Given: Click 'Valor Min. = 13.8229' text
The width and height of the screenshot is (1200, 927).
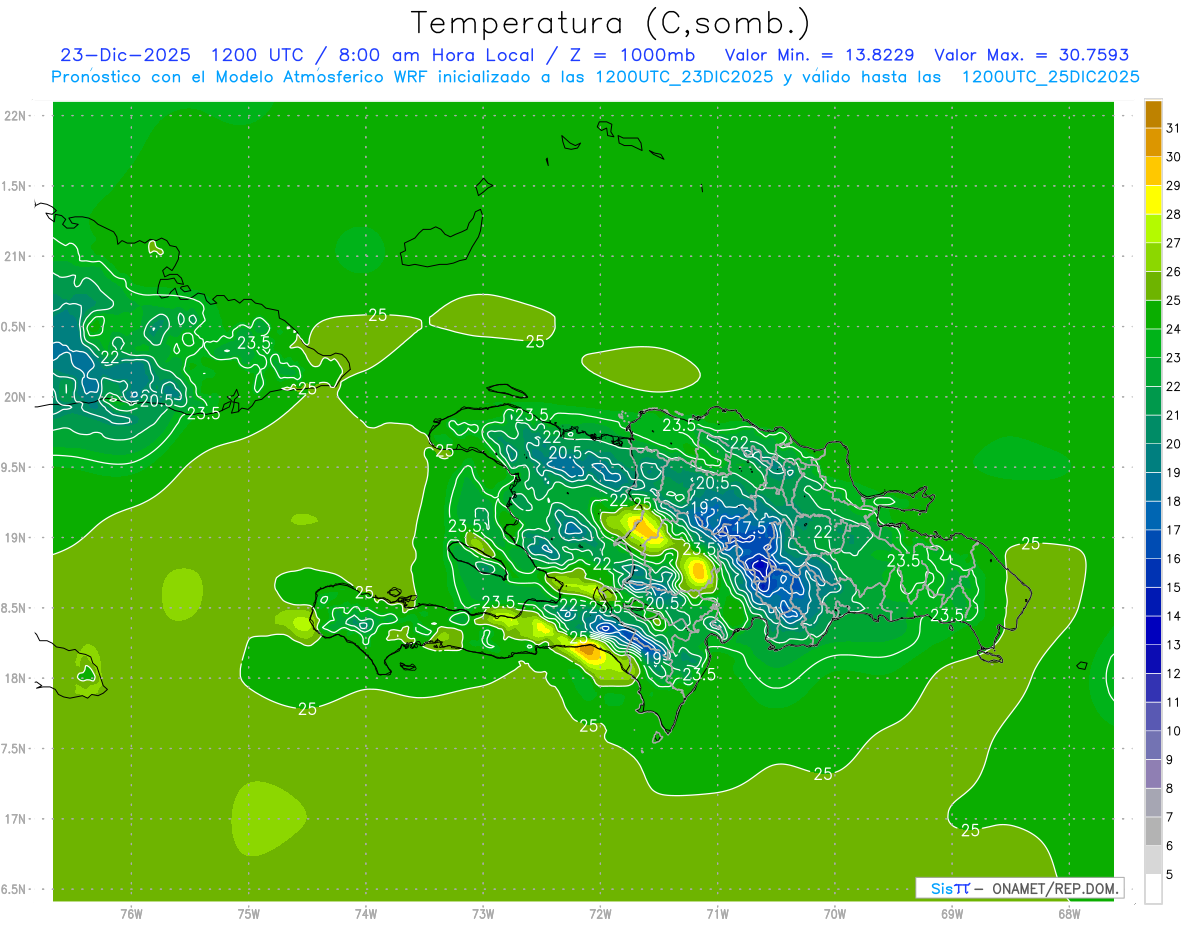Looking at the screenshot, I should tap(820, 55).
